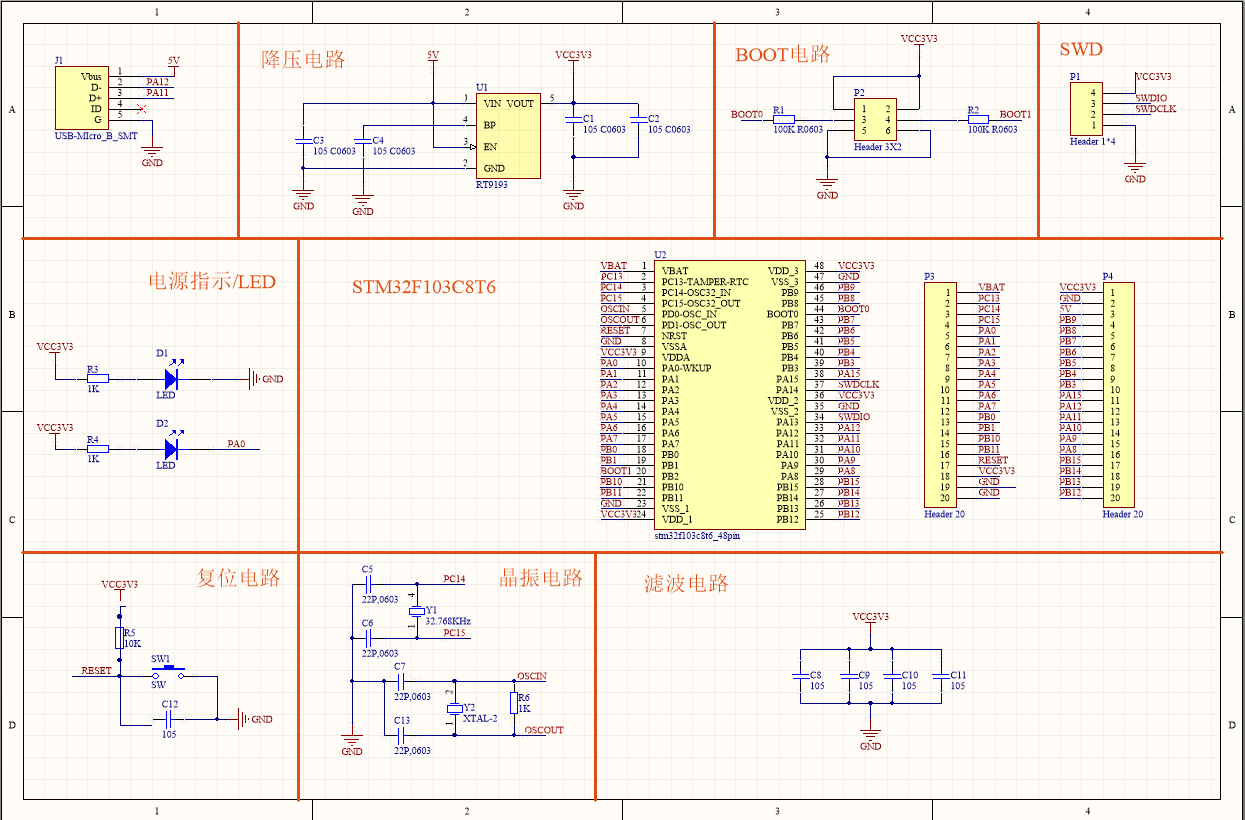Viewport: 1245px width, 820px height.
Task: Click the LED D1 diode symbol
Action: pos(170,378)
